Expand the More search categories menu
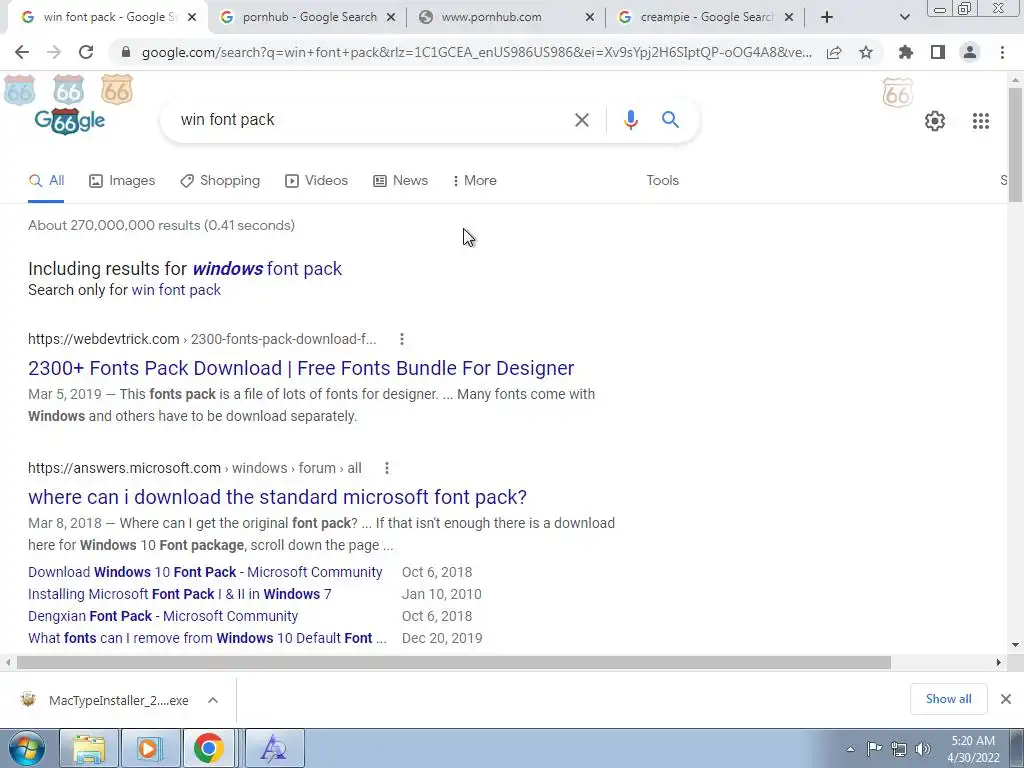Screen dimensions: 1024x768 tap(475, 181)
